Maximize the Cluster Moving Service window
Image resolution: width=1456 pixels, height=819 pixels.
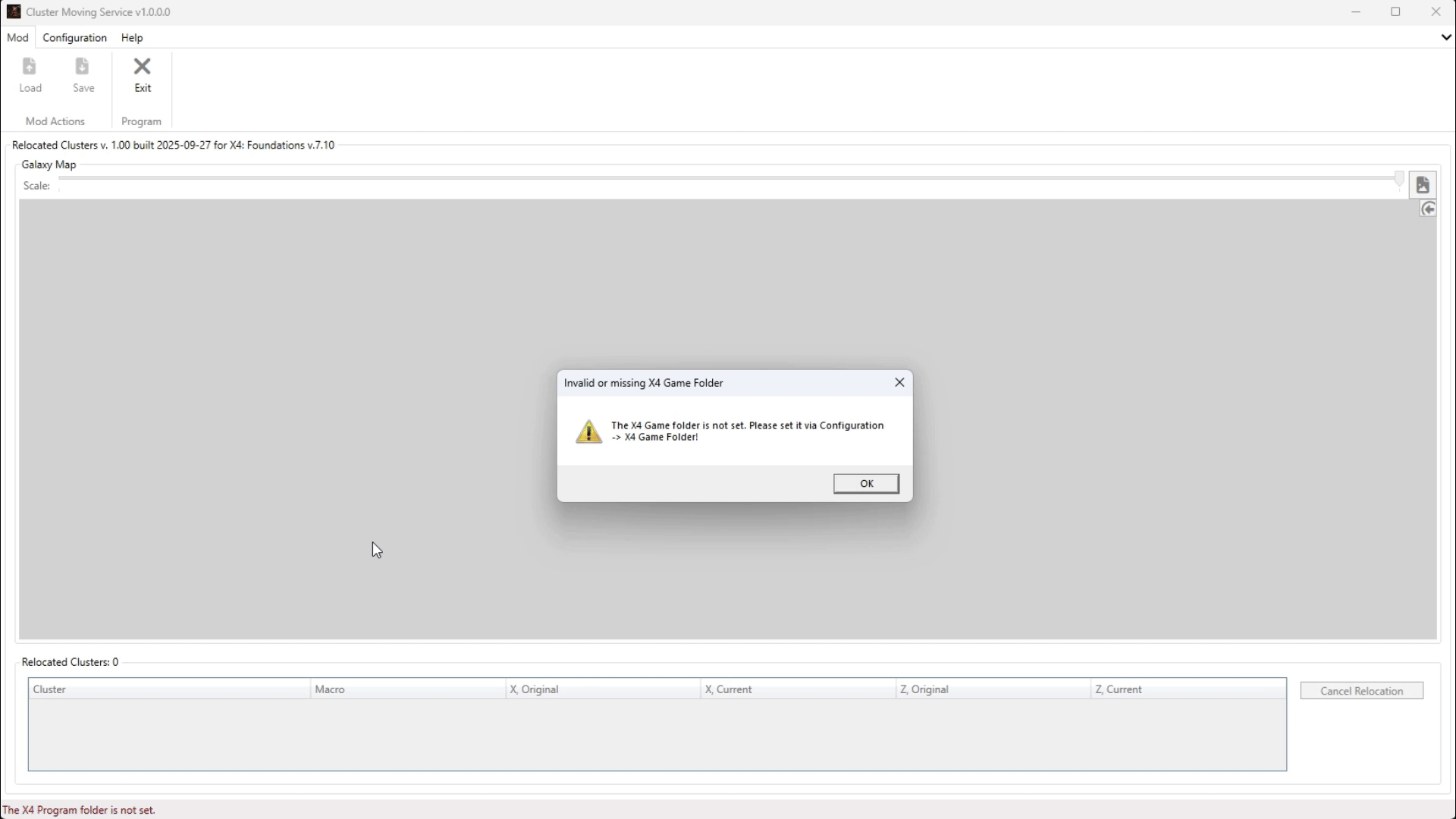1395,12
